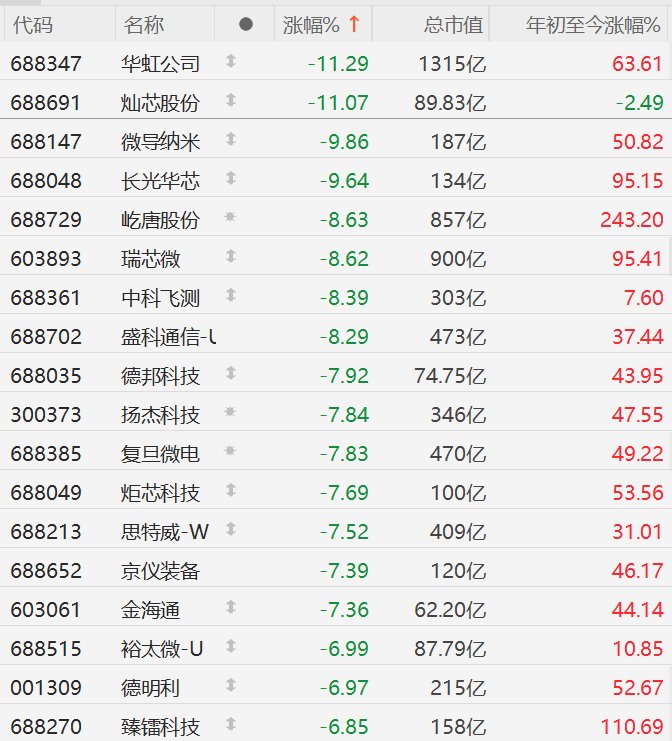Select stock name 微导纳米
The image size is (672, 741).
pyautogui.click(x=160, y=142)
